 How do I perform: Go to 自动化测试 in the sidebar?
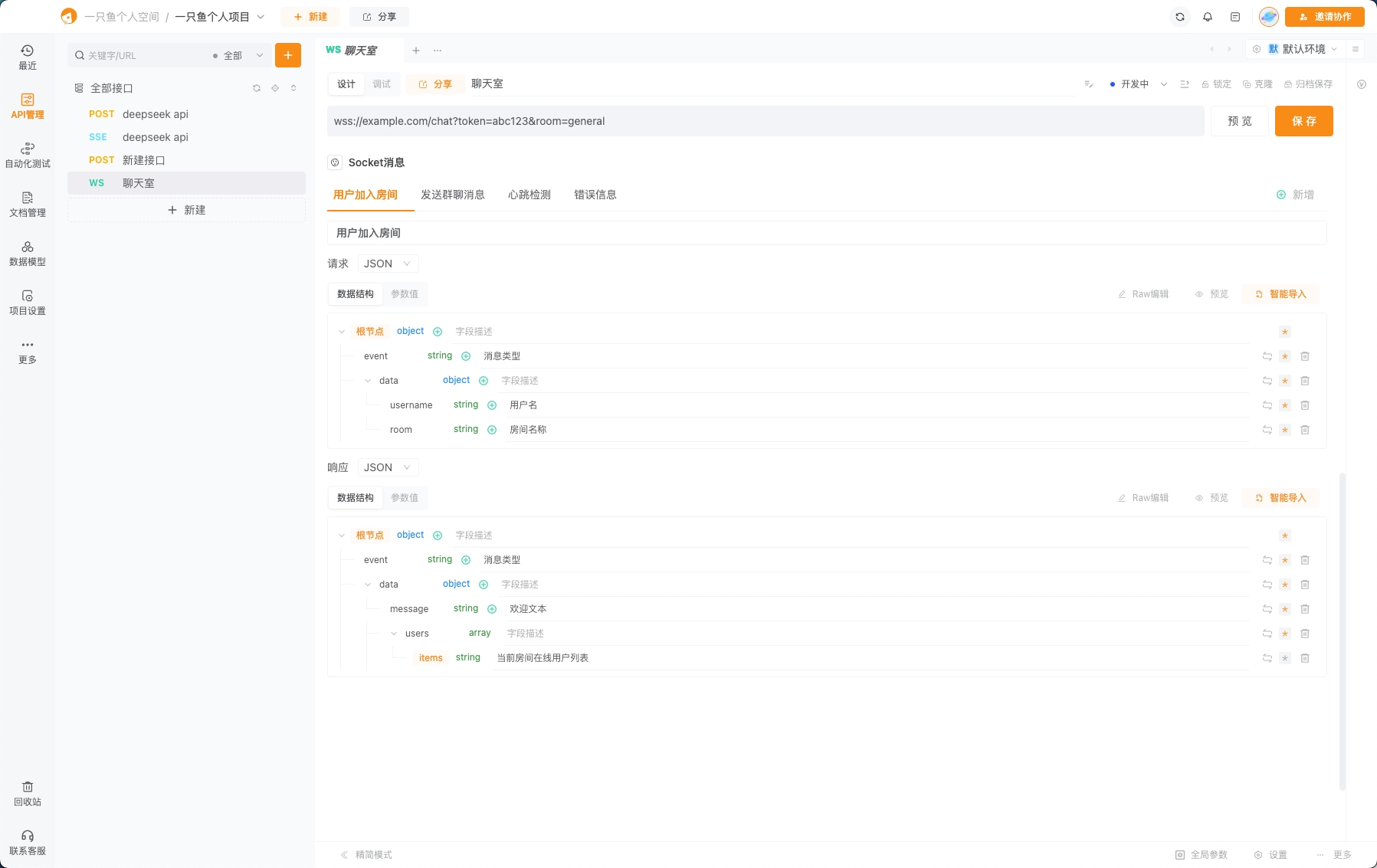click(27, 156)
